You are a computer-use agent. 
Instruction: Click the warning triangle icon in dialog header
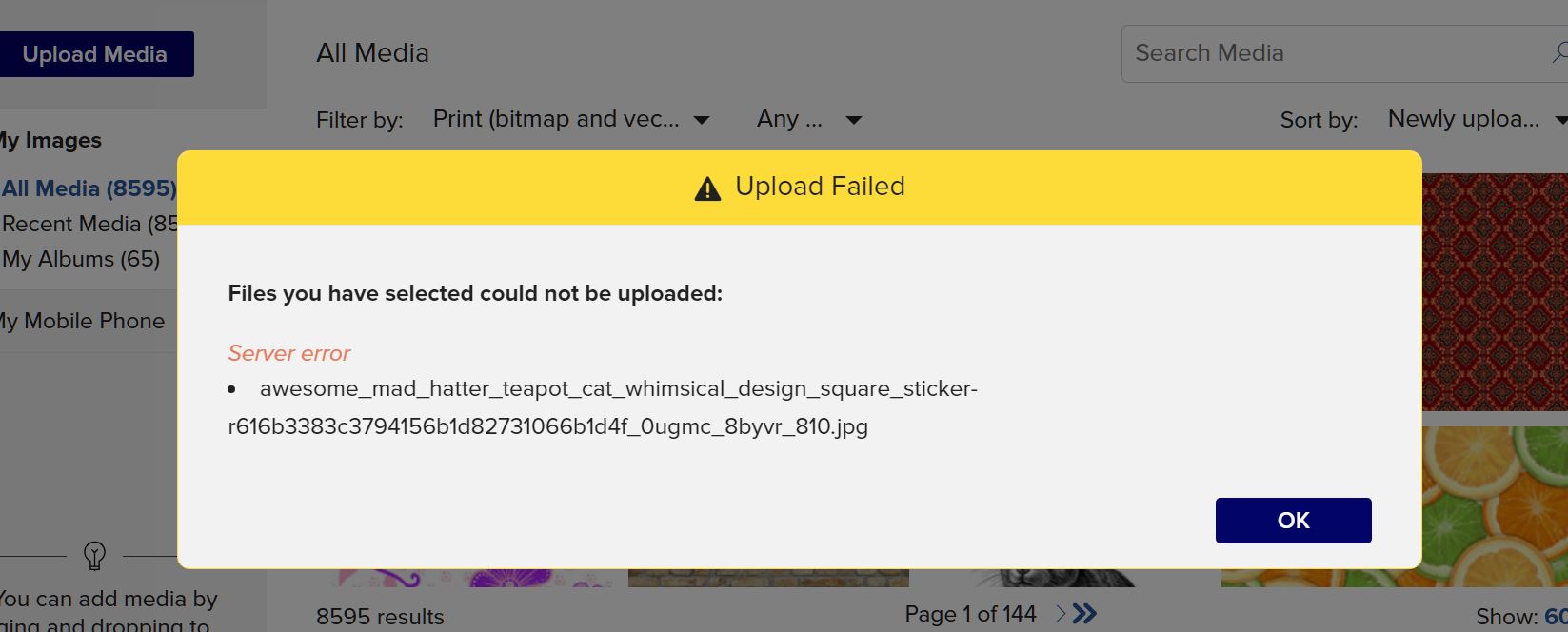707,188
